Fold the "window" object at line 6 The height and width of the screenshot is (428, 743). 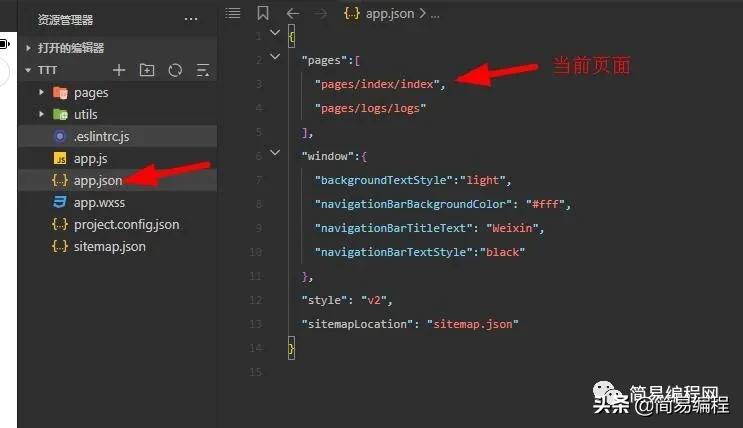[275, 152]
